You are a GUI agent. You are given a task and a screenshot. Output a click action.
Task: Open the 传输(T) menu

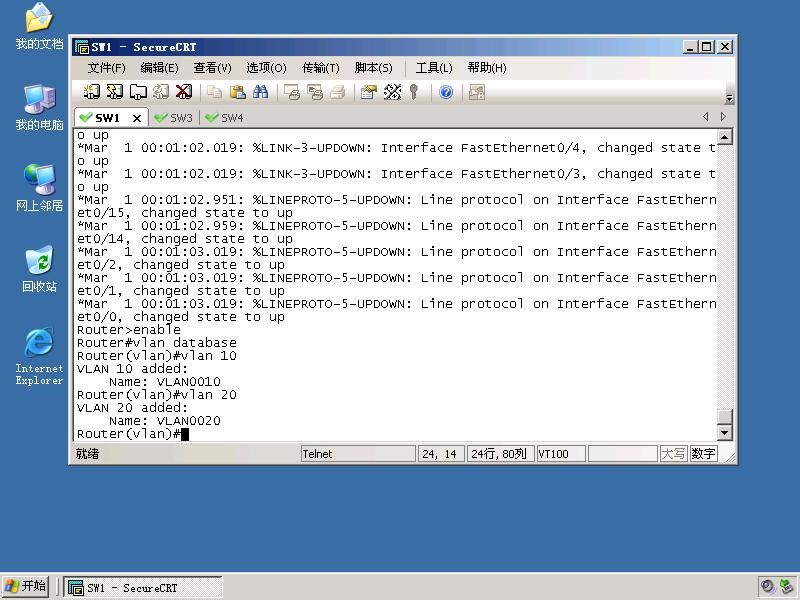(320, 68)
